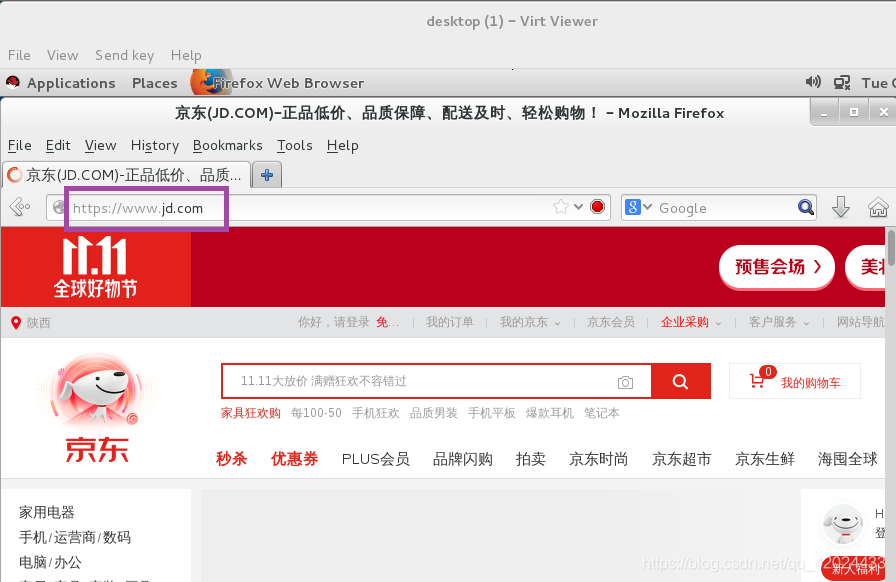This screenshot has width=896, height=582.
Task: Select 家用电器 category
Action: pos(47,512)
